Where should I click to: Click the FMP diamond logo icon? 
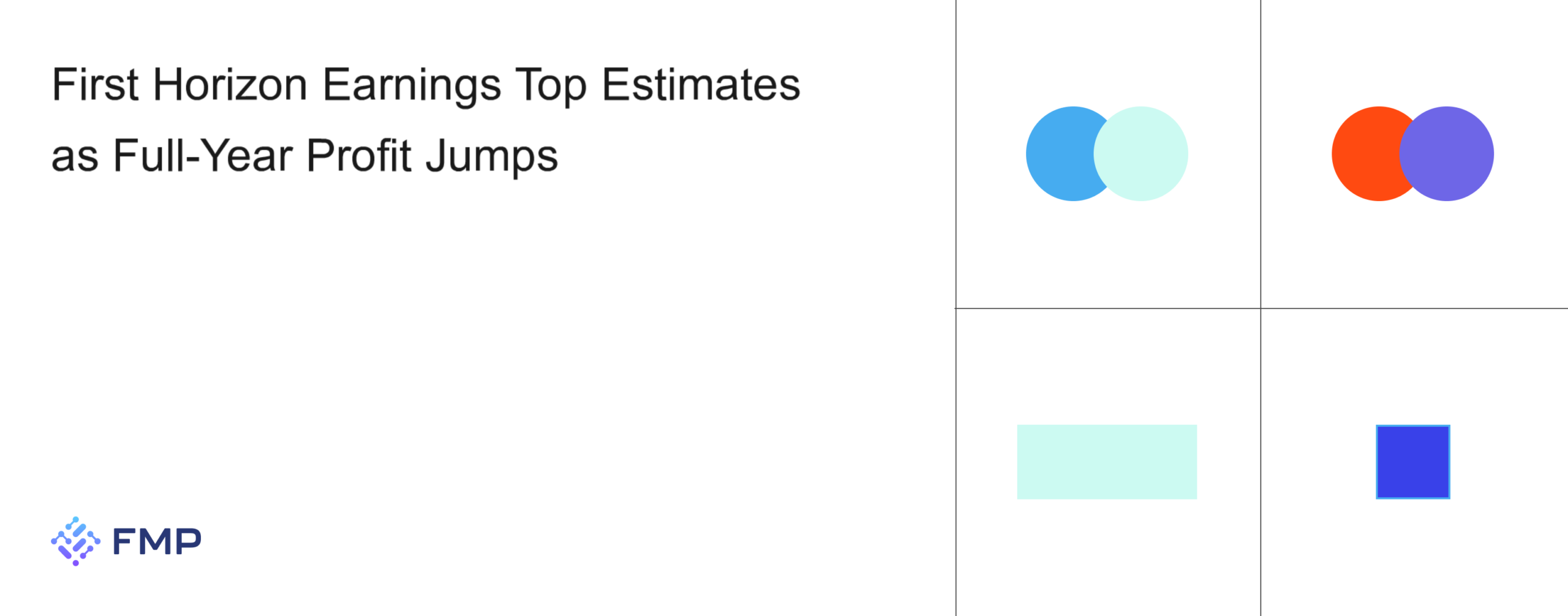click(75, 541)
